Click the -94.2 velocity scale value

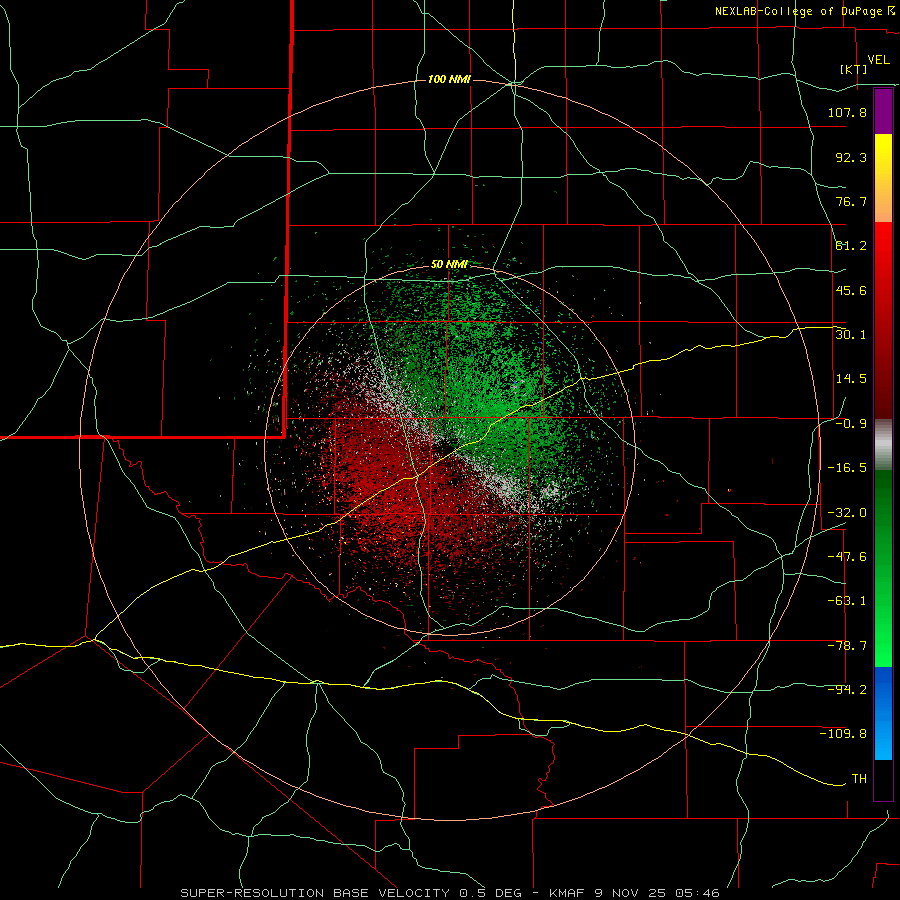pyautogui.click(x=847, y=690)
